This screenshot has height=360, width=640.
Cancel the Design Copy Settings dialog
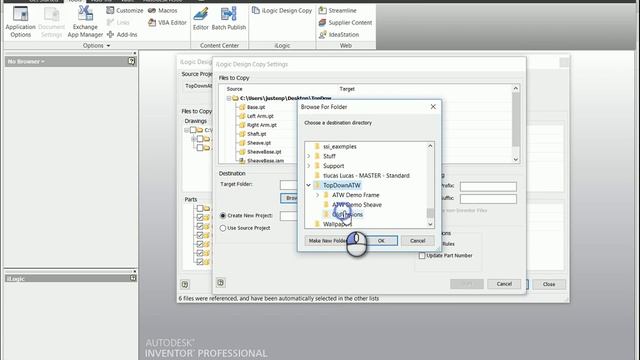504,284
